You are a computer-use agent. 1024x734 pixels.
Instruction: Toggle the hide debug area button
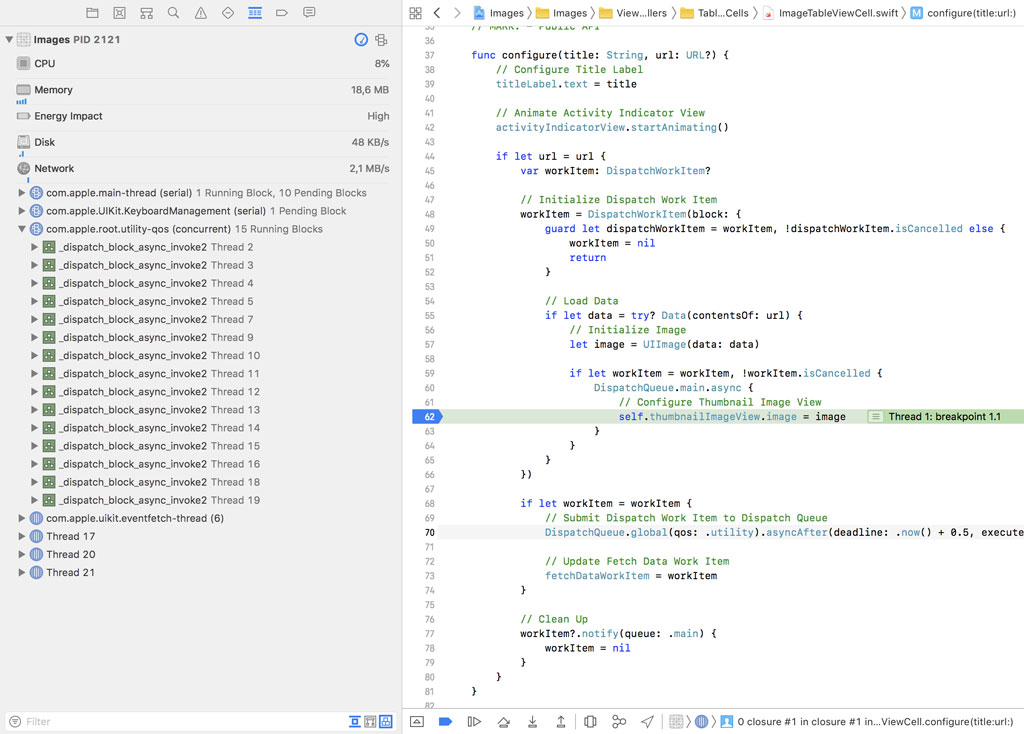pos(417,721)
